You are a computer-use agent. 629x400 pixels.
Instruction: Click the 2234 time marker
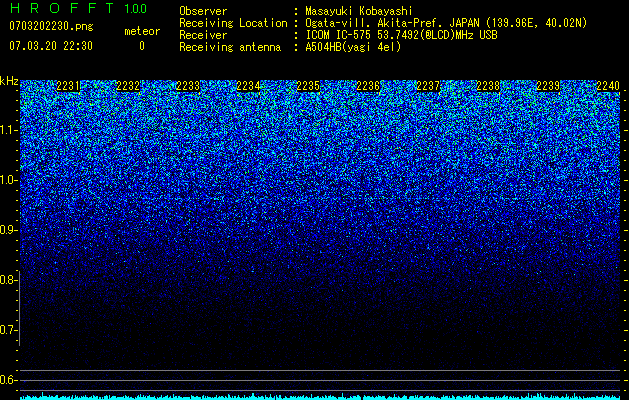point(248,86)
